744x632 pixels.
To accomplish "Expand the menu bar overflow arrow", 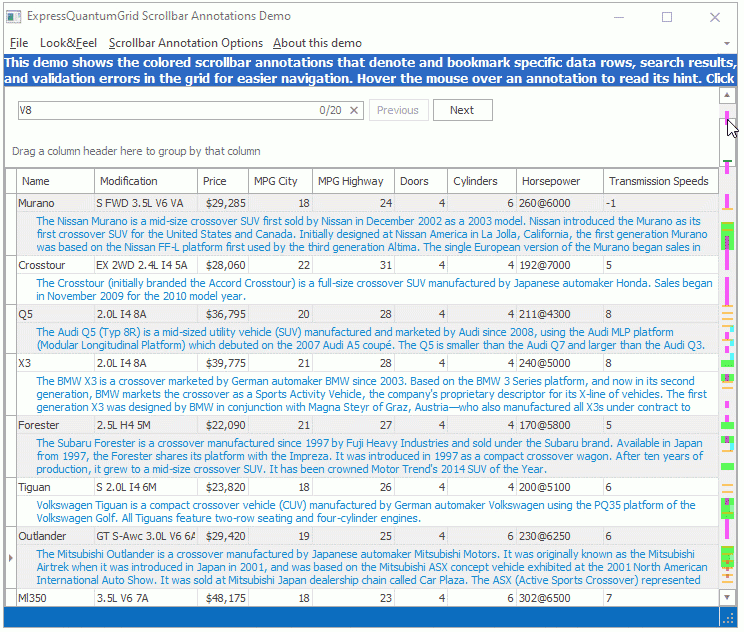I will coord(726,43).
